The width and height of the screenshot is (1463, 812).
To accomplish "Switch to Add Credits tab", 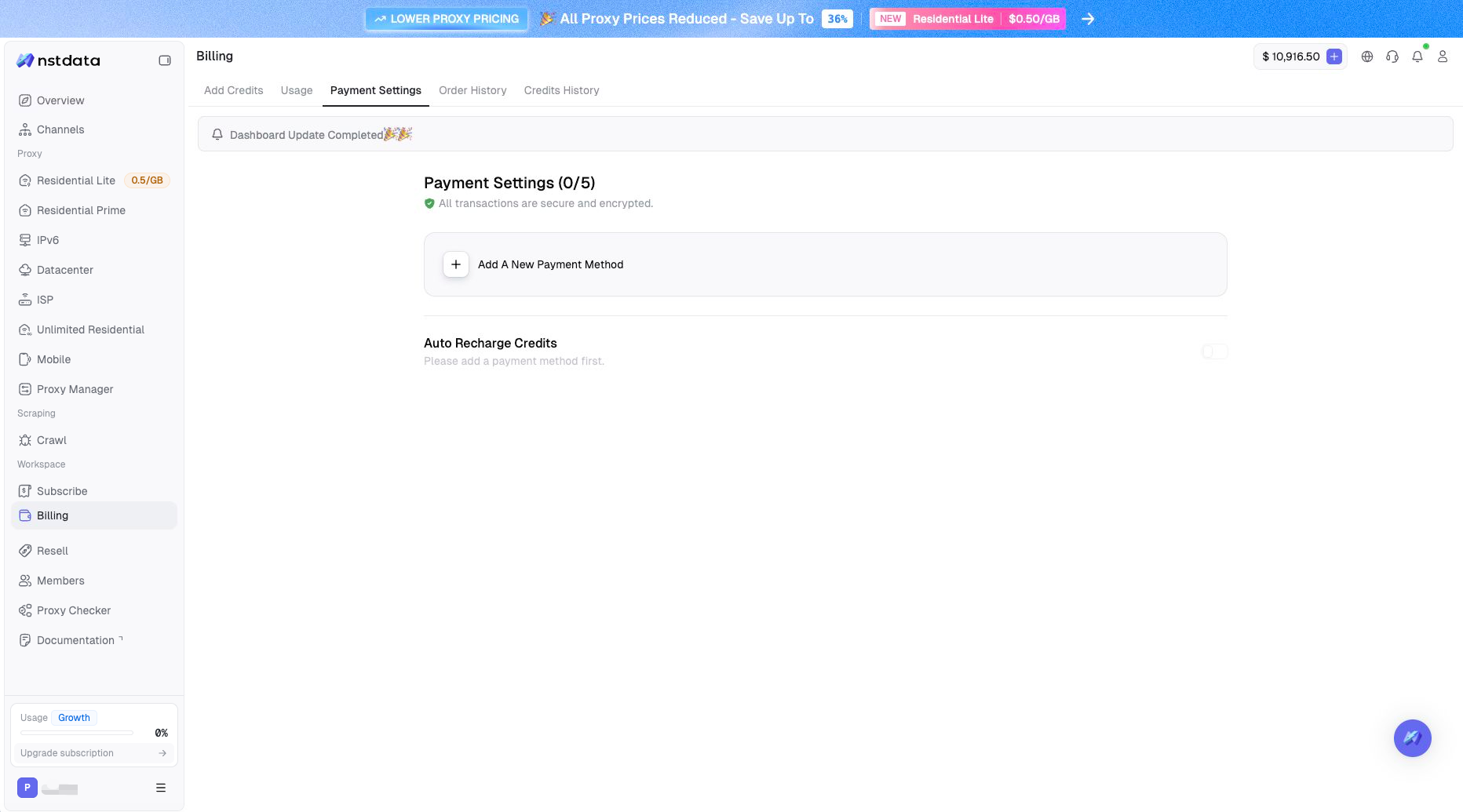I will [x=234, y=90].
